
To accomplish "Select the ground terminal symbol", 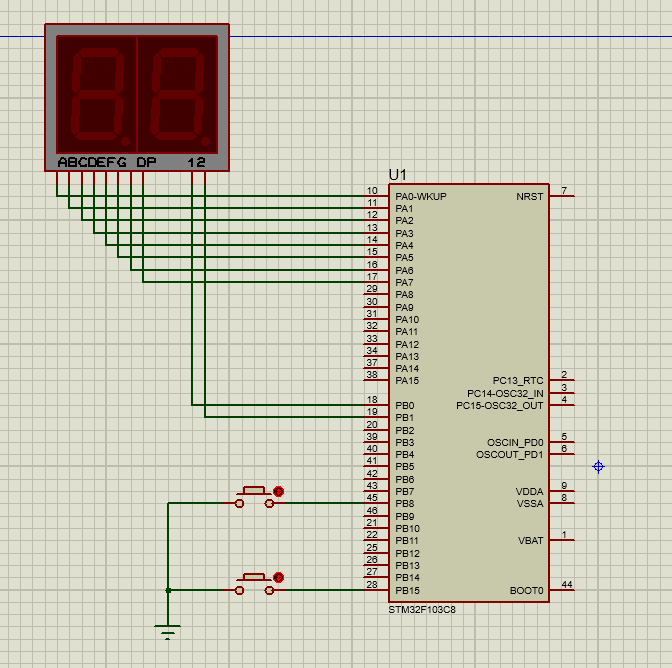I will pyautogui.click(x=168, y=632).
